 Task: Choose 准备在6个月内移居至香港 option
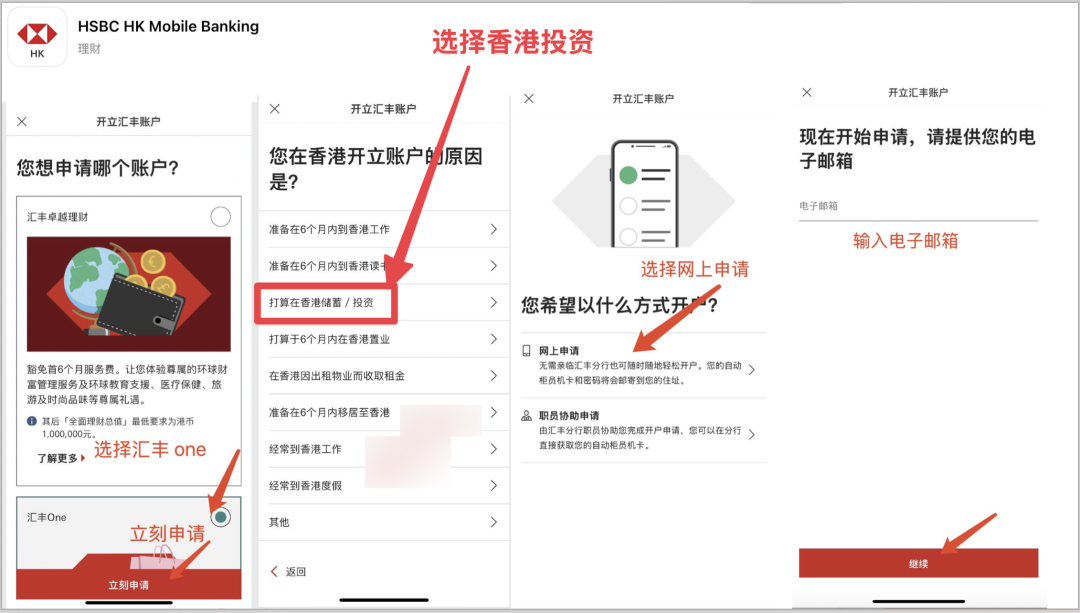(x=384, y=412)
